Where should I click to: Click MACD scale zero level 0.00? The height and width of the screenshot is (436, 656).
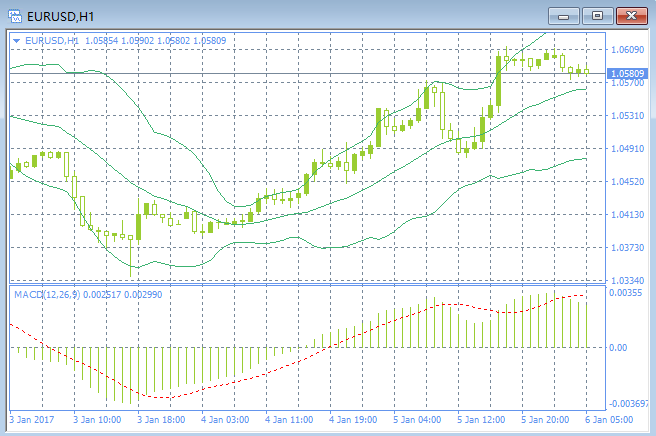point(618,348)
